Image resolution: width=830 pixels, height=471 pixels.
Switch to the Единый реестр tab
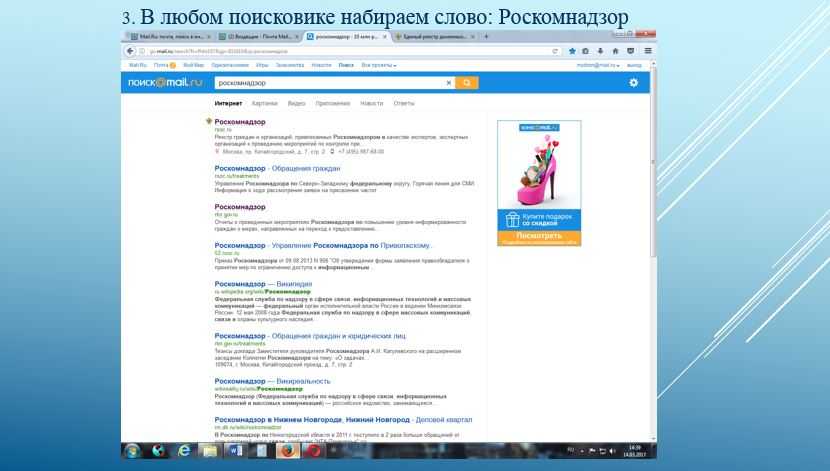435,37
